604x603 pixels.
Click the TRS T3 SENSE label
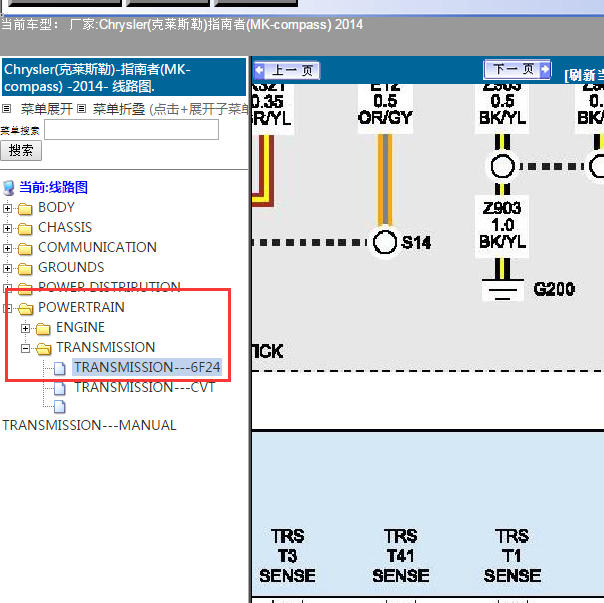[287, 556]
